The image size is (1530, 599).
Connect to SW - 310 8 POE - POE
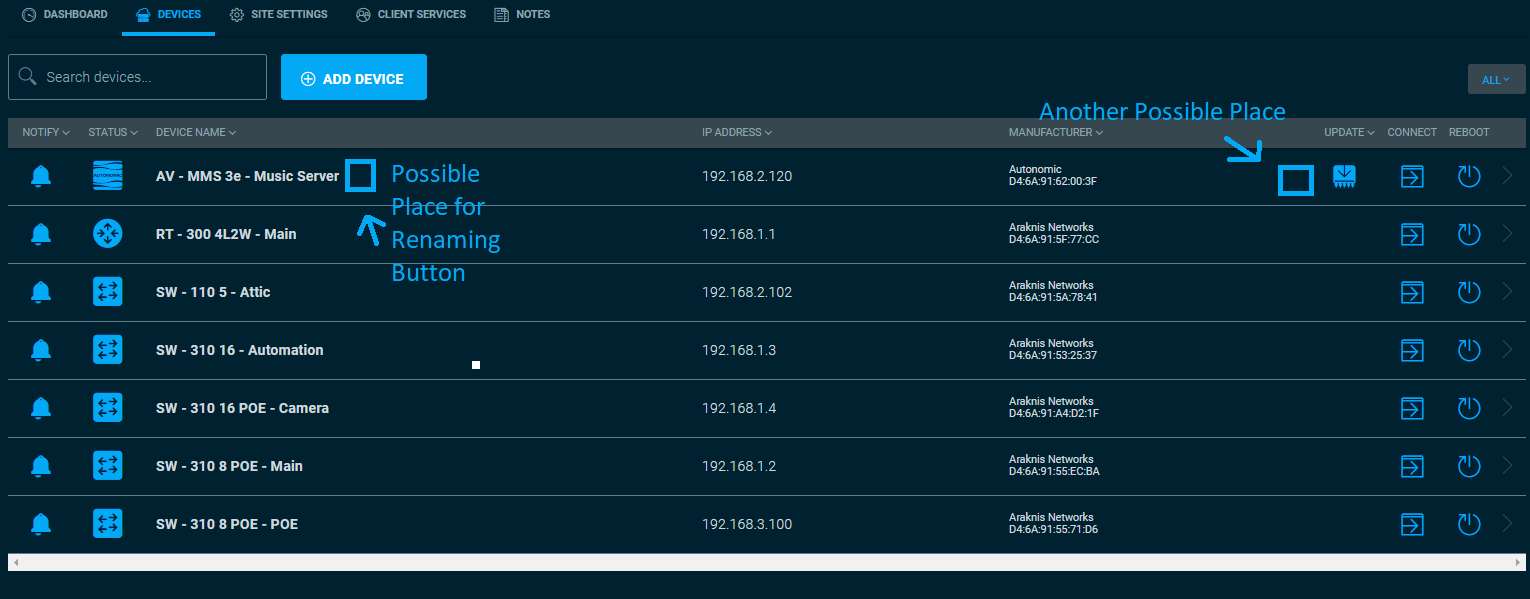[x=1411, y=525]
